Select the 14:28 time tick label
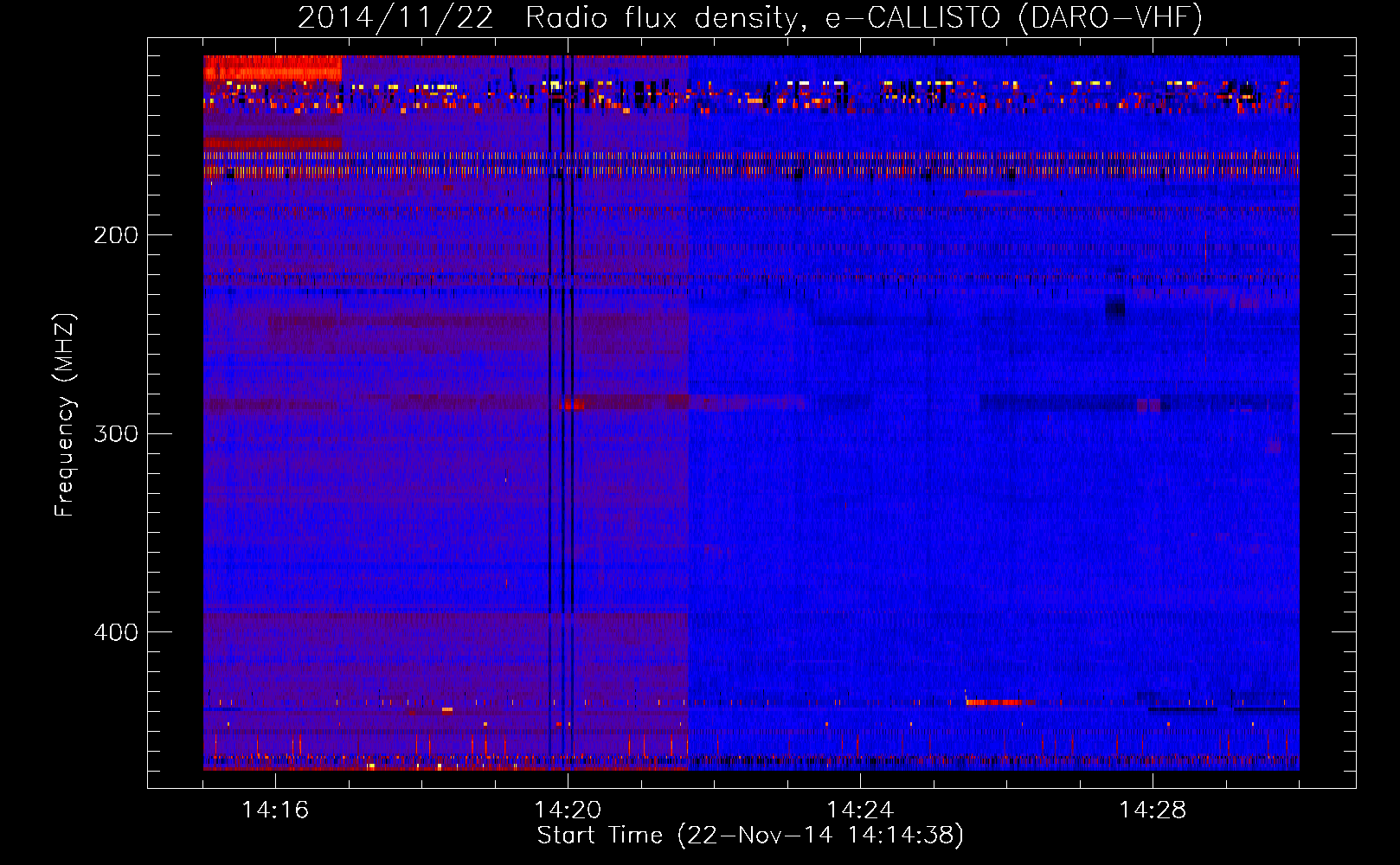This screenshot has height=865, width=1400. (x=1153, y=810)
